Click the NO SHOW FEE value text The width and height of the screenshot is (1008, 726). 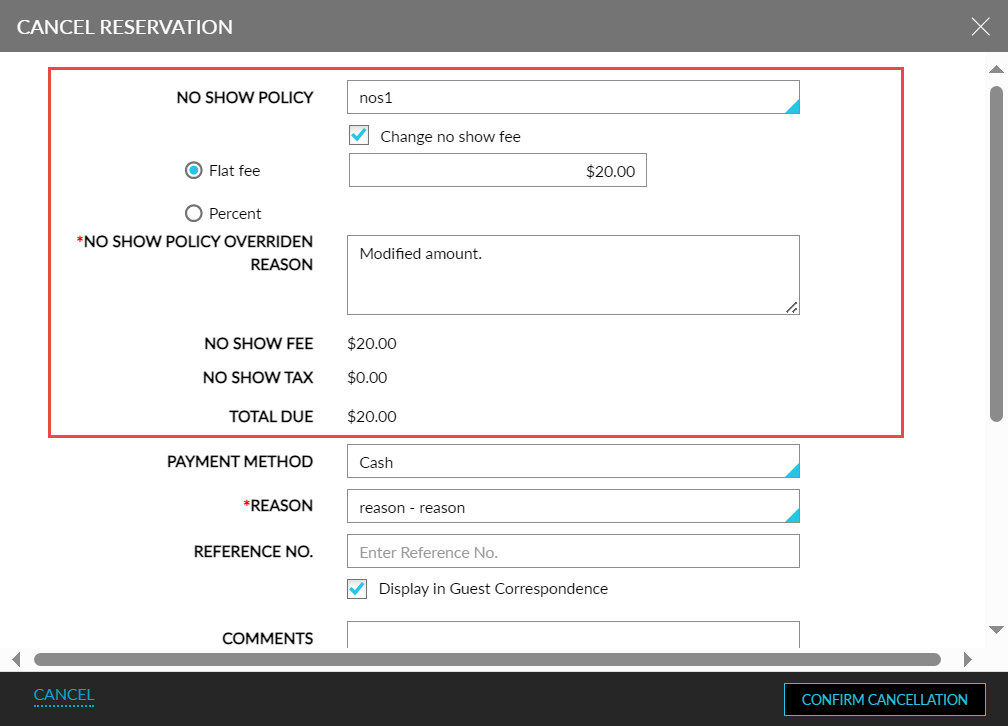pos(371,343)
